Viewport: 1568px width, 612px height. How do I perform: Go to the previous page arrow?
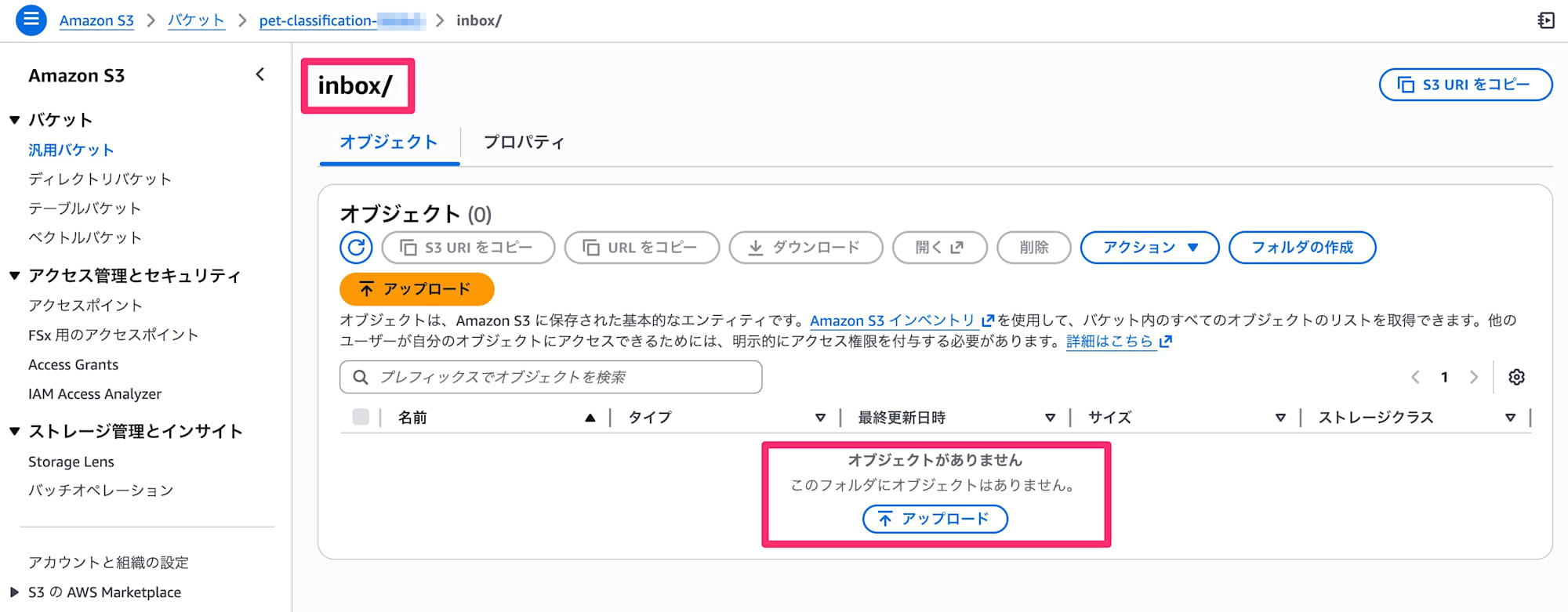coord(1415,377)
